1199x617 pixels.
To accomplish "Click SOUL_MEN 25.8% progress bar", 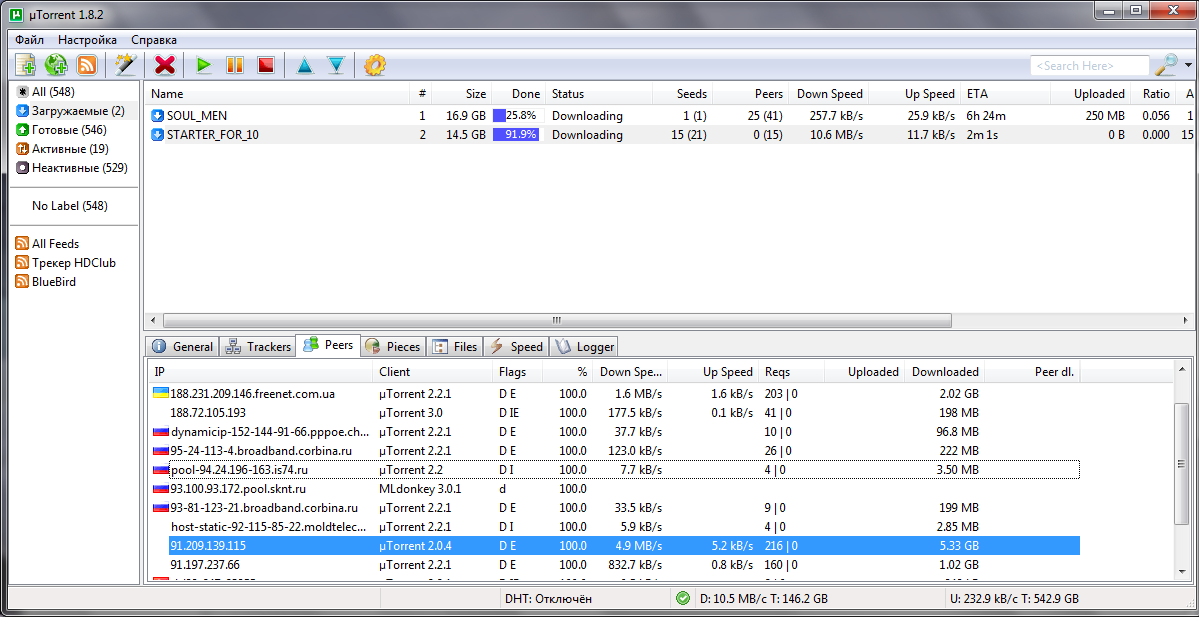I will coord(518,116).
